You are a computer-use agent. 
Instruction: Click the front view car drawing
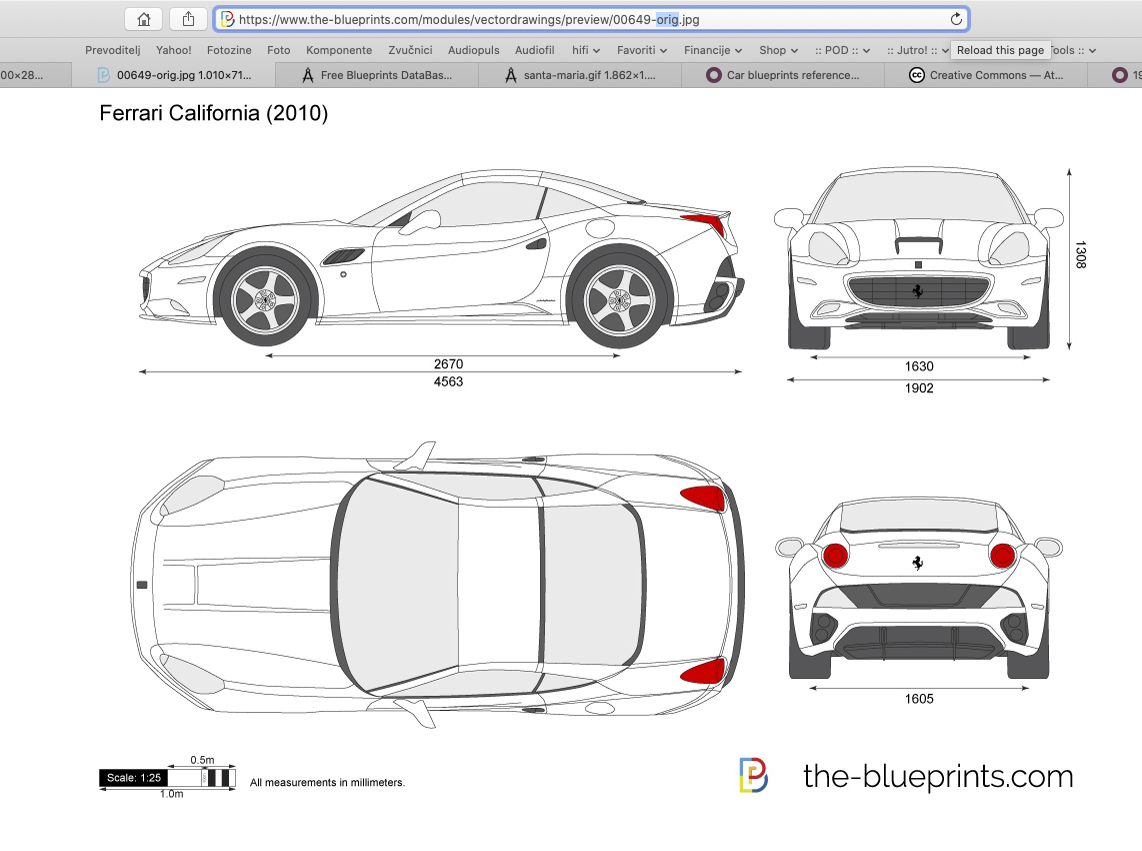point(918,258)
